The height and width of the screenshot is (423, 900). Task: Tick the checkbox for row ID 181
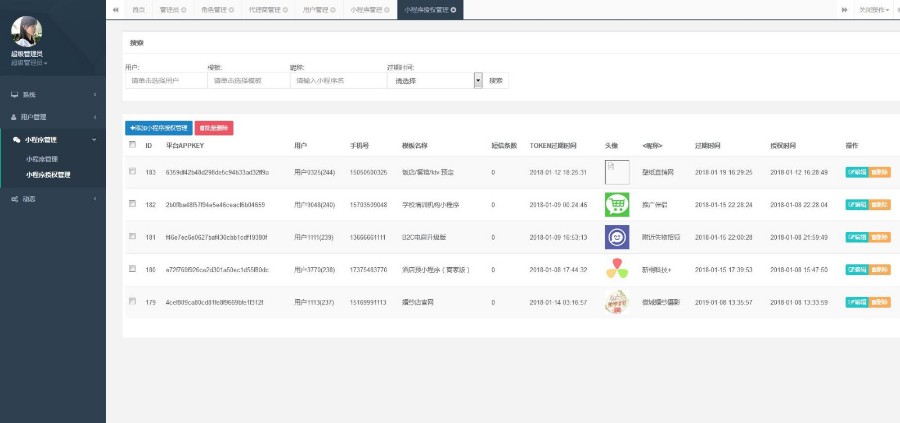pyautogui.click(x=132, y=237)
